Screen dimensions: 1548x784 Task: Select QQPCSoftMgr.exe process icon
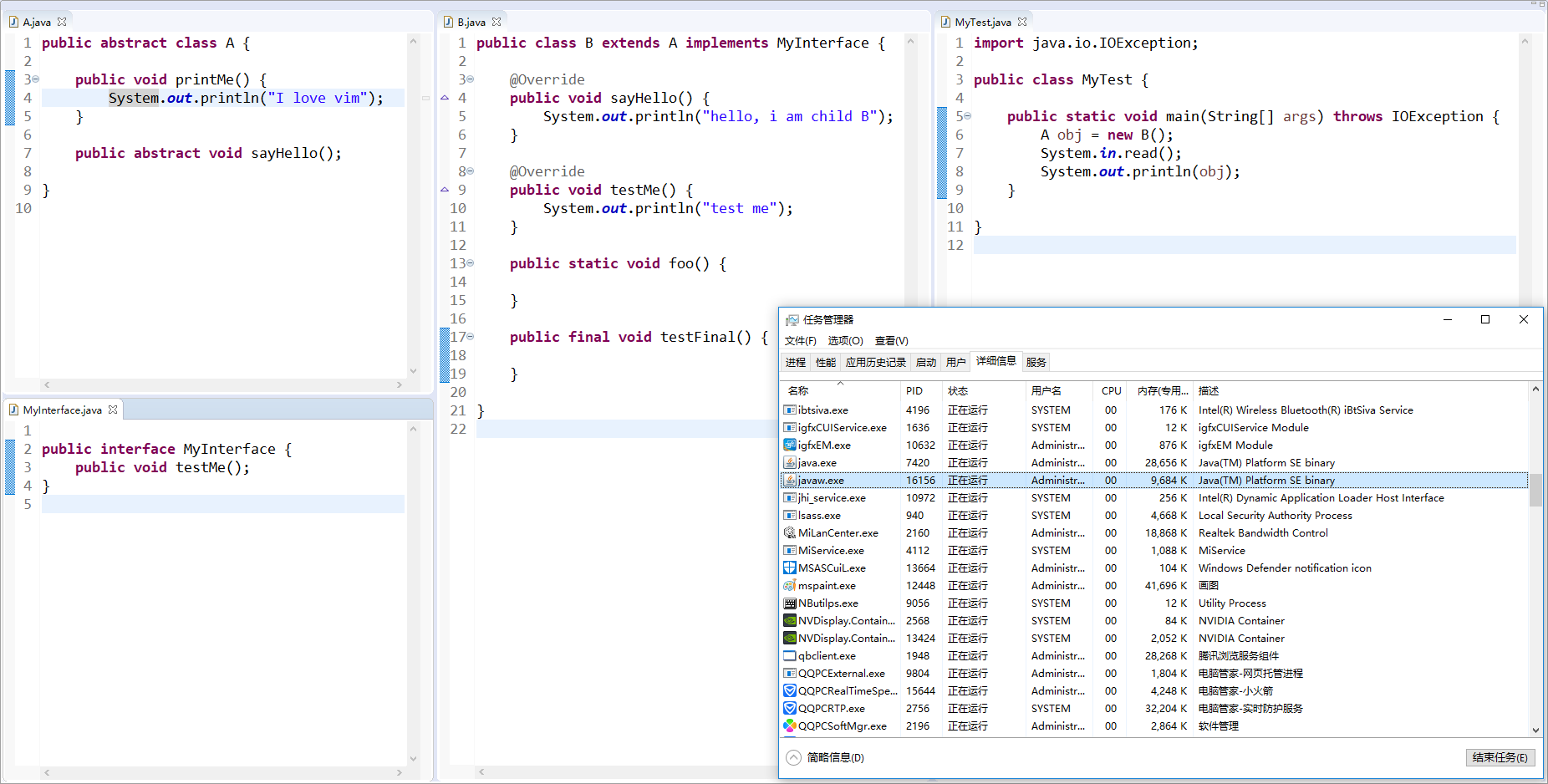790,725
